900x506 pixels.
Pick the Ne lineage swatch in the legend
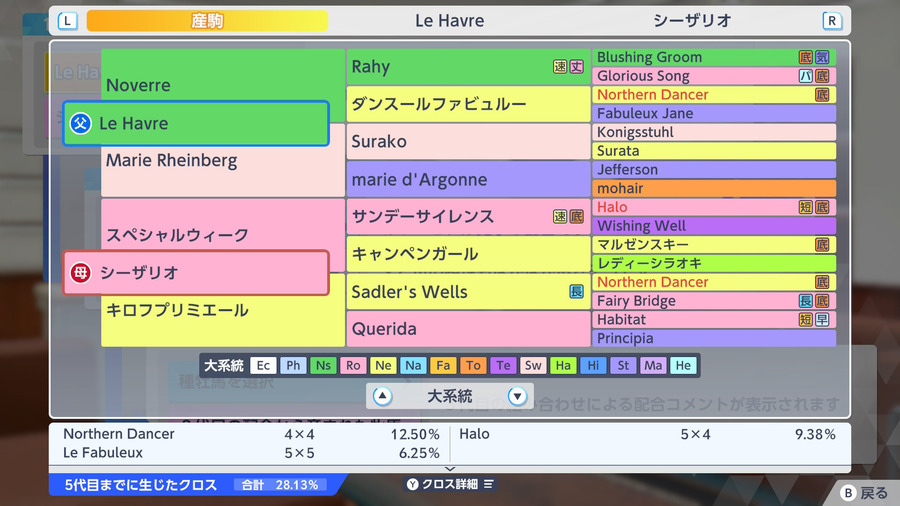pyautogui.click(x=383, y=365)
